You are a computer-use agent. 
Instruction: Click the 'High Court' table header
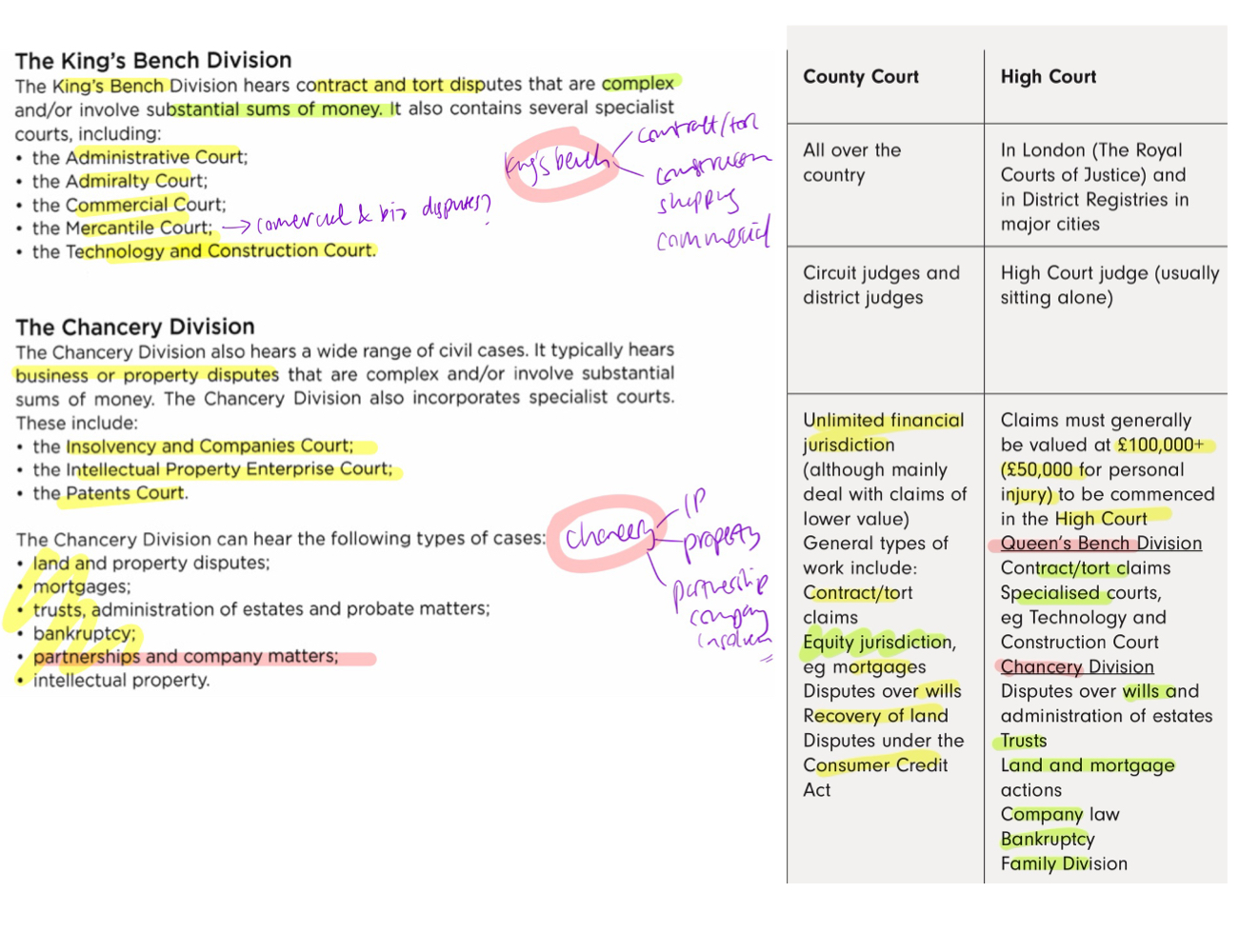click(x=1049, y=76)
